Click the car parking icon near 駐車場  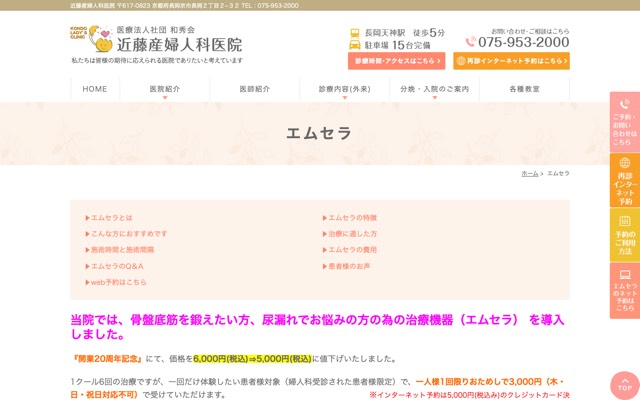click(355, 44)
